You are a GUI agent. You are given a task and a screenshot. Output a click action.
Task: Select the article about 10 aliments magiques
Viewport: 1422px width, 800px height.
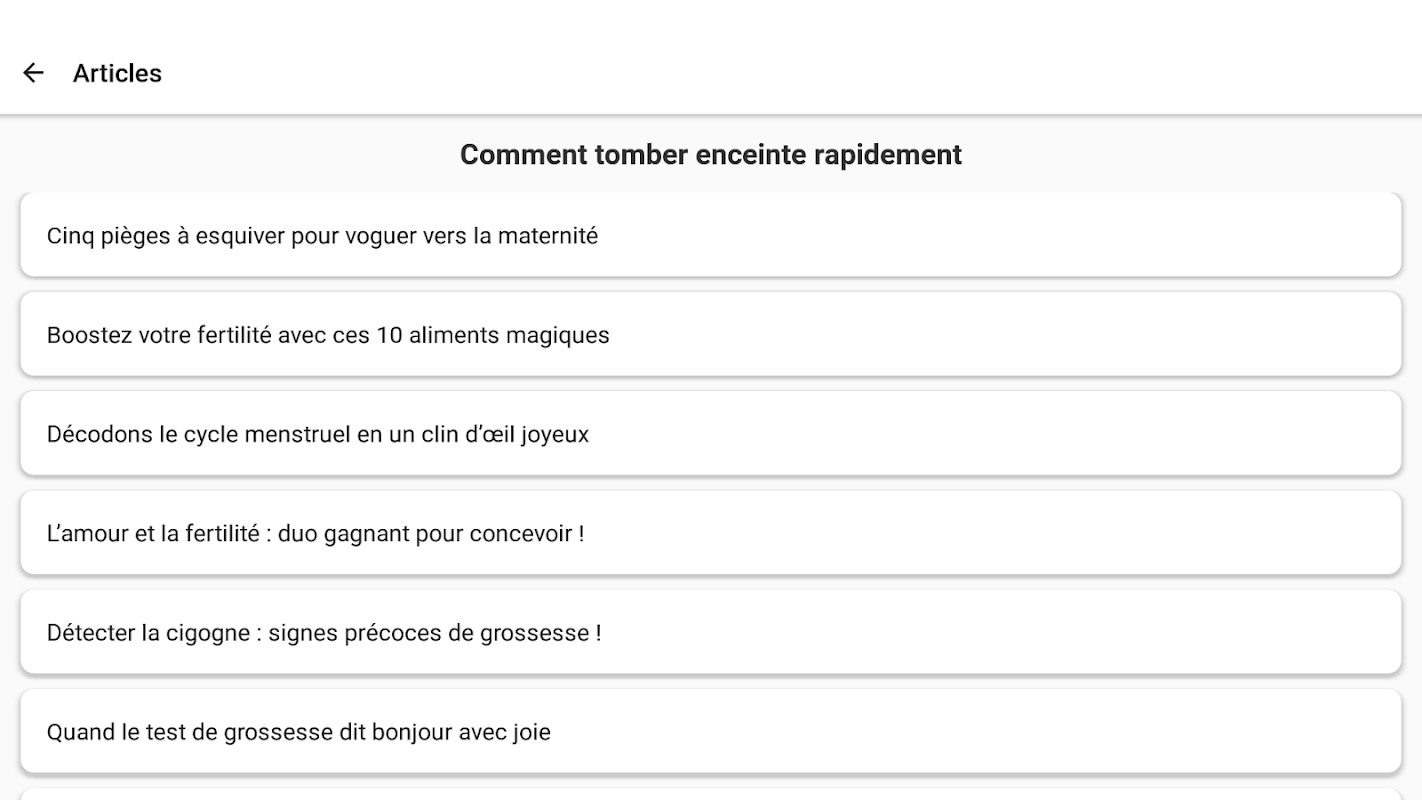pos(328,335)
